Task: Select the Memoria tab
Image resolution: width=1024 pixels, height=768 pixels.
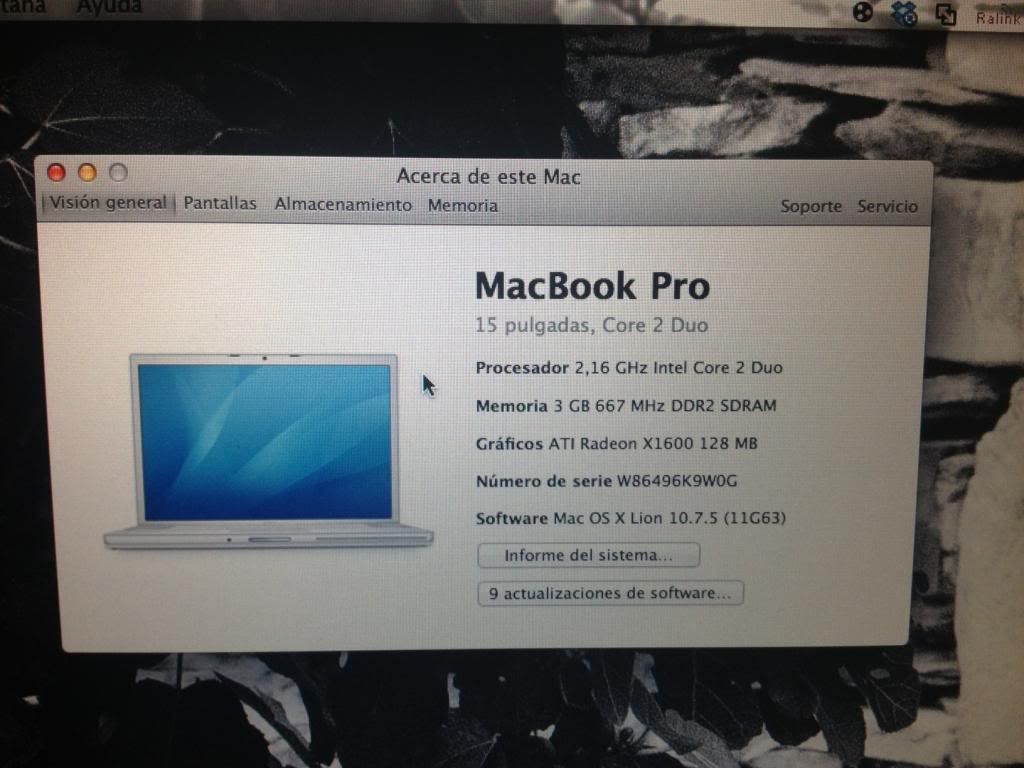Action: pyautogui.click(x=462, y=205)
